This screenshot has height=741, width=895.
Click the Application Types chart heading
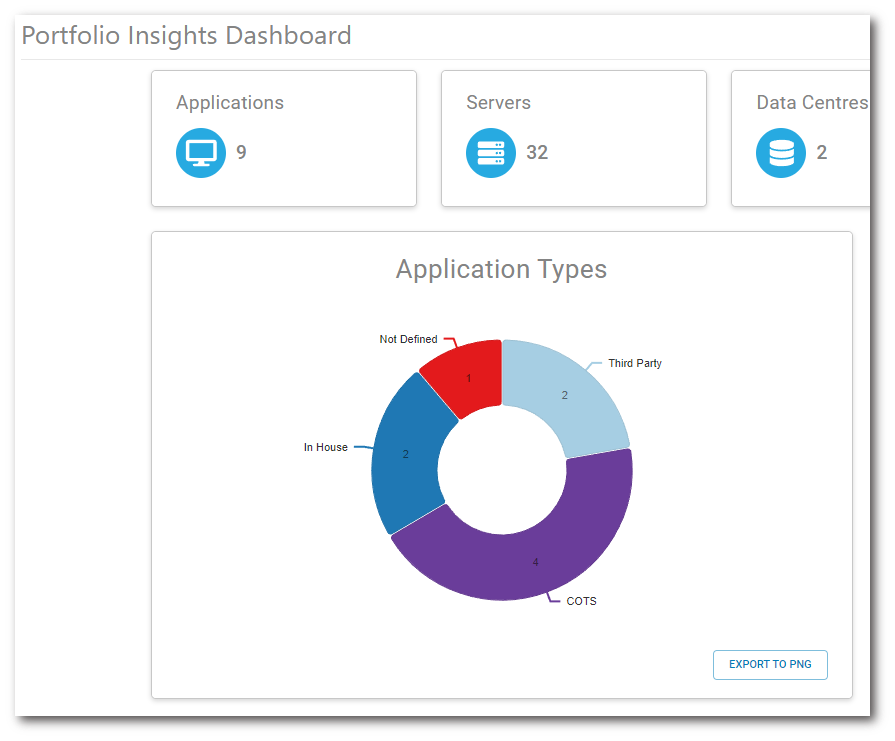click(501, 269)
